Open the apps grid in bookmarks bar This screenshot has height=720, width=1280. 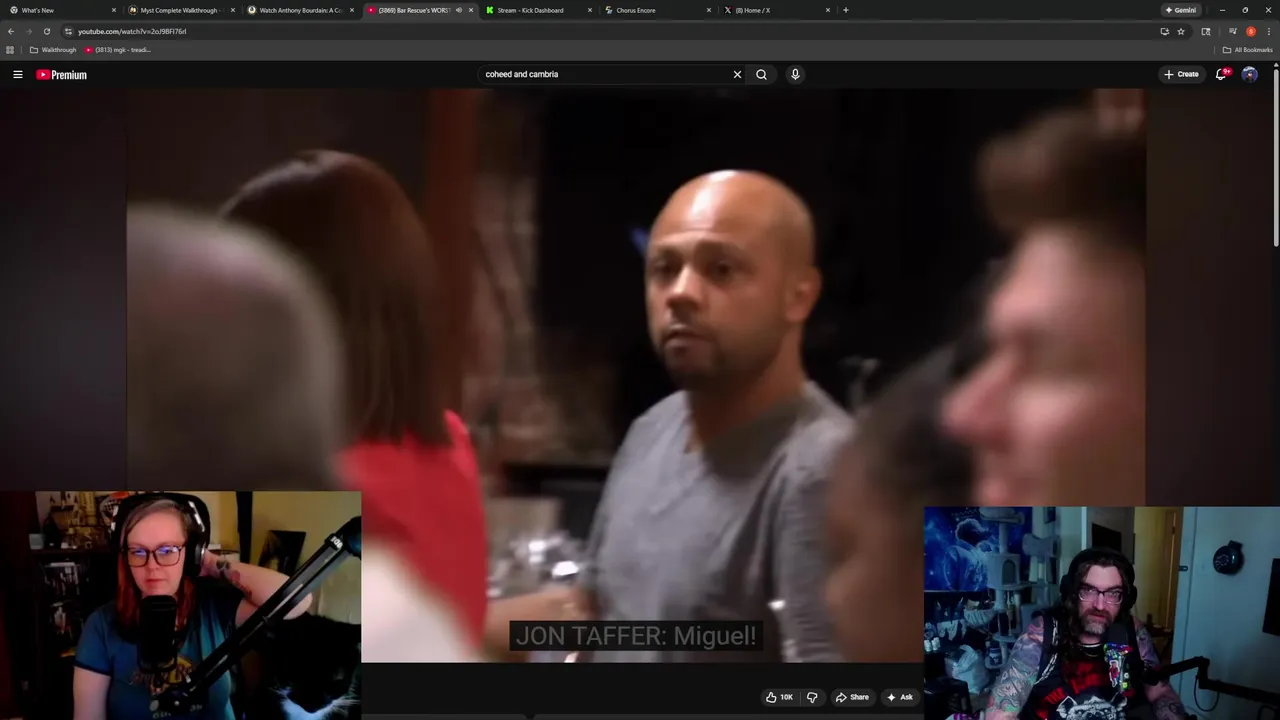click(10, 50)
